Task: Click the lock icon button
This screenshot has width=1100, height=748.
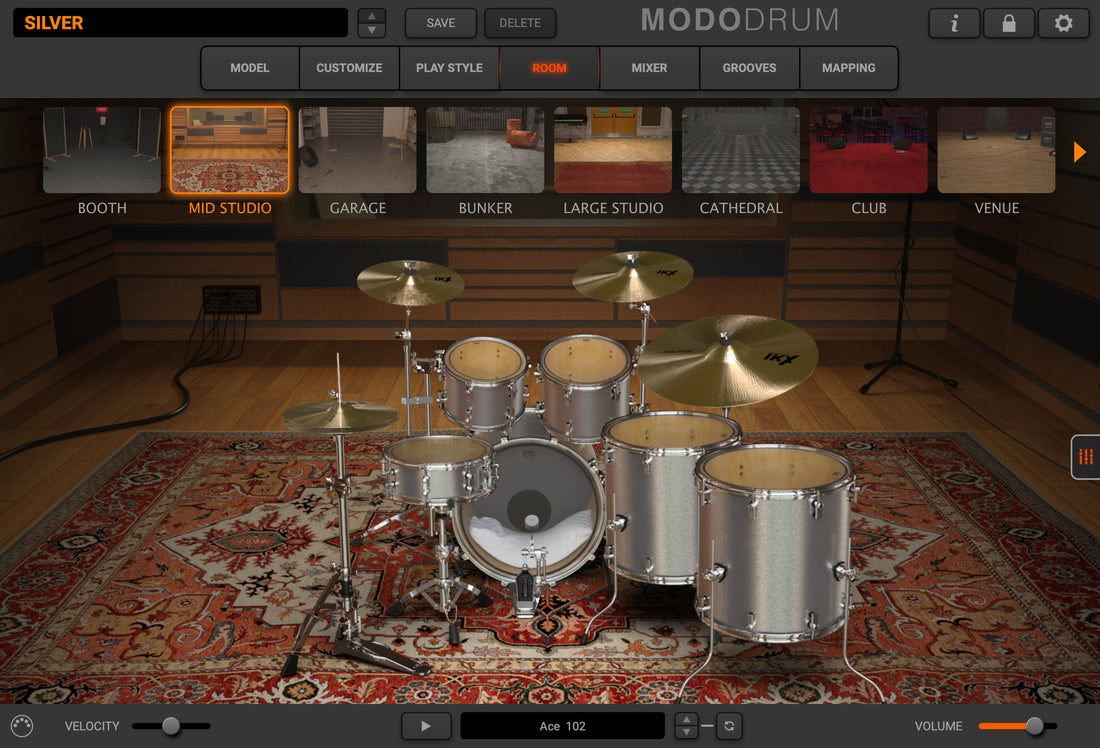Action: pos(1009,23)
